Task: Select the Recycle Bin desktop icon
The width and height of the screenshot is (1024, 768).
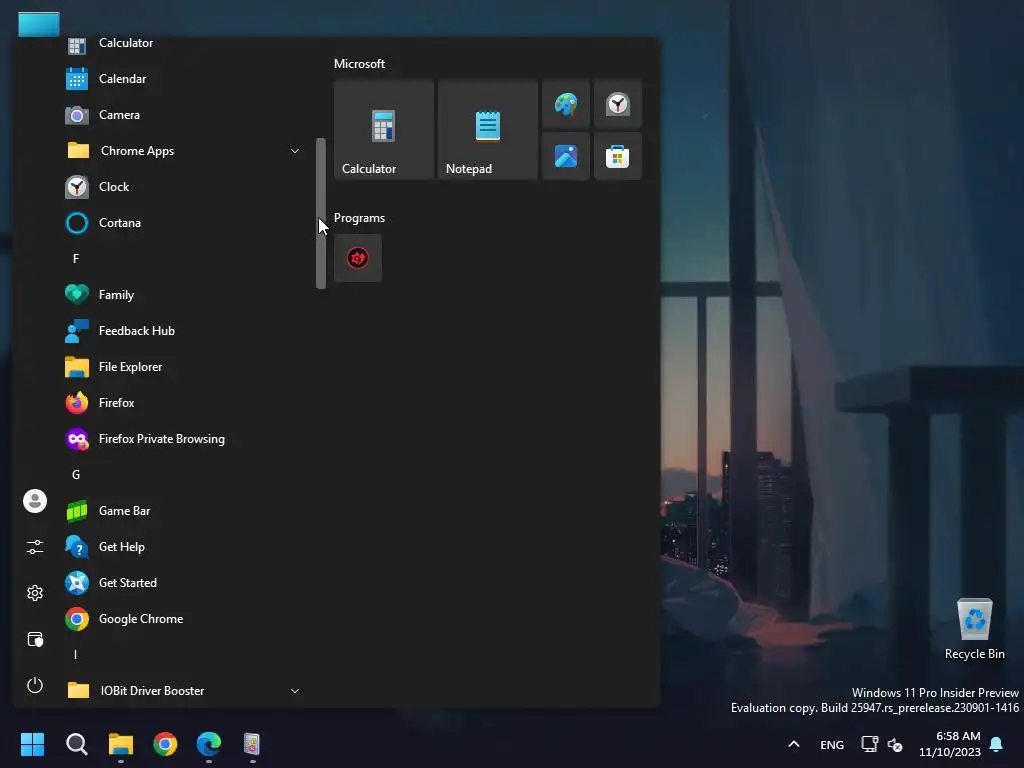Action: pos(975,630)
